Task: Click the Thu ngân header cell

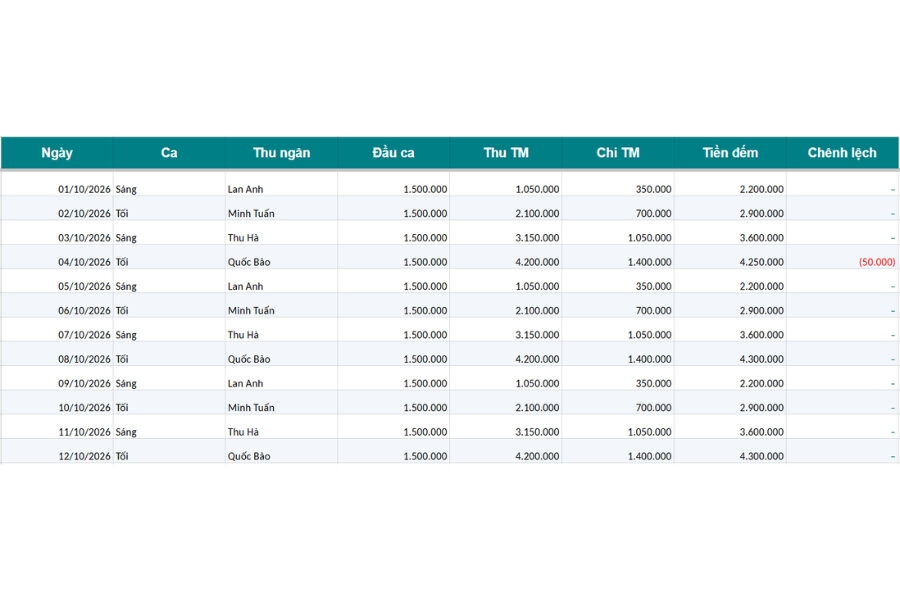Action: [281, 153]
